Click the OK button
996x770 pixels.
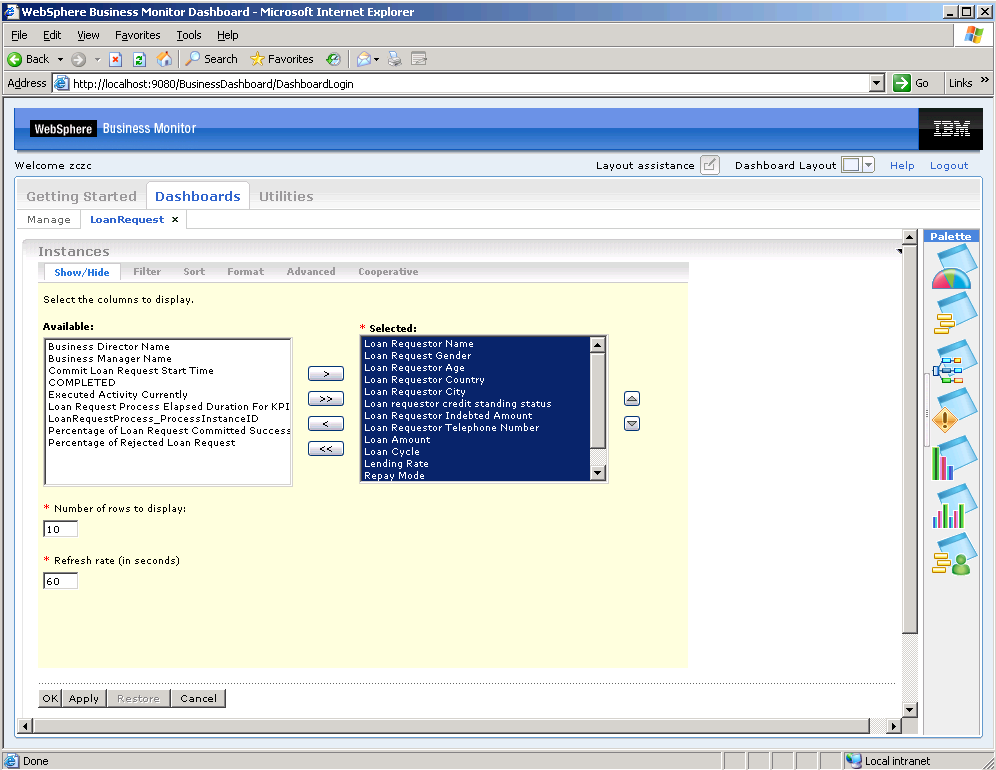(x=50, y=698)
